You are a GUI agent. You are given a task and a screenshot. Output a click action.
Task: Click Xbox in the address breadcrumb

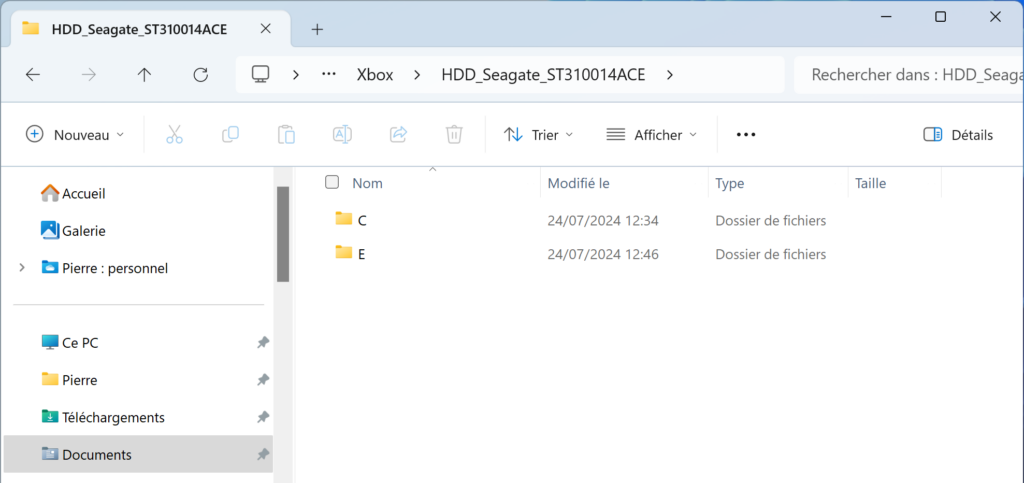375,74
